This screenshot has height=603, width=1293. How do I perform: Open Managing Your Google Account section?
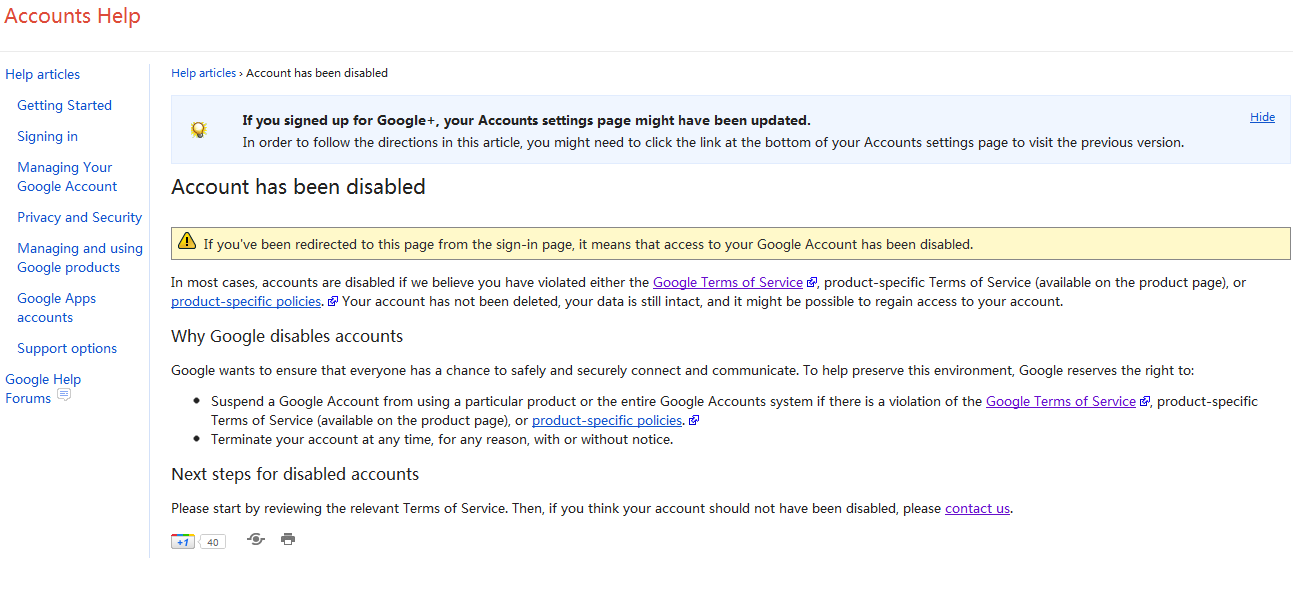tap(67, 177)
